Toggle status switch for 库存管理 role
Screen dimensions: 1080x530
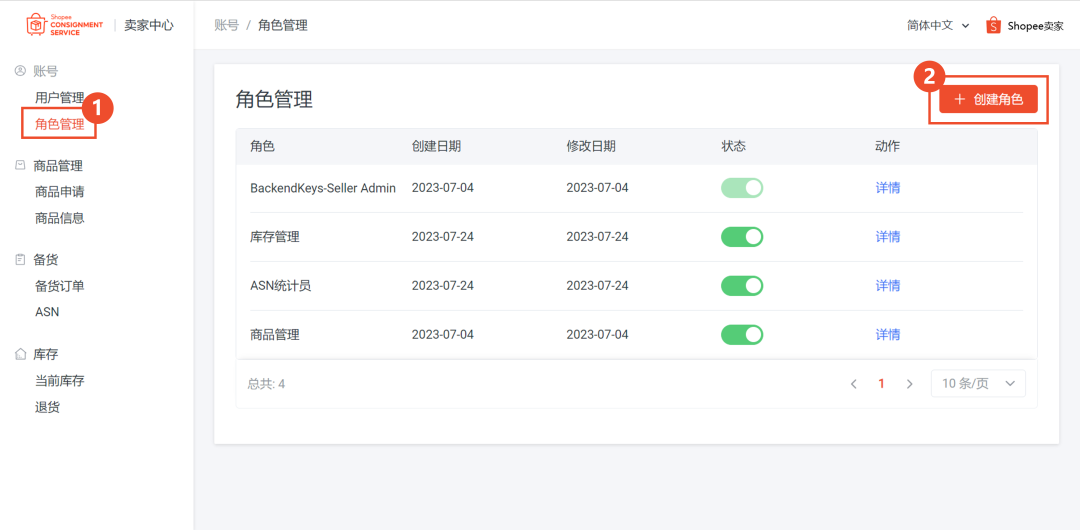pos(741,237)
